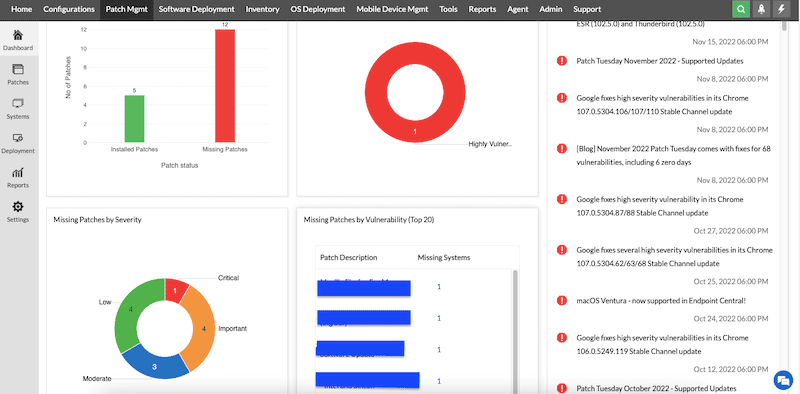Click the Important legend label
The width and height of the screenshot is (800, 394).
233,329
